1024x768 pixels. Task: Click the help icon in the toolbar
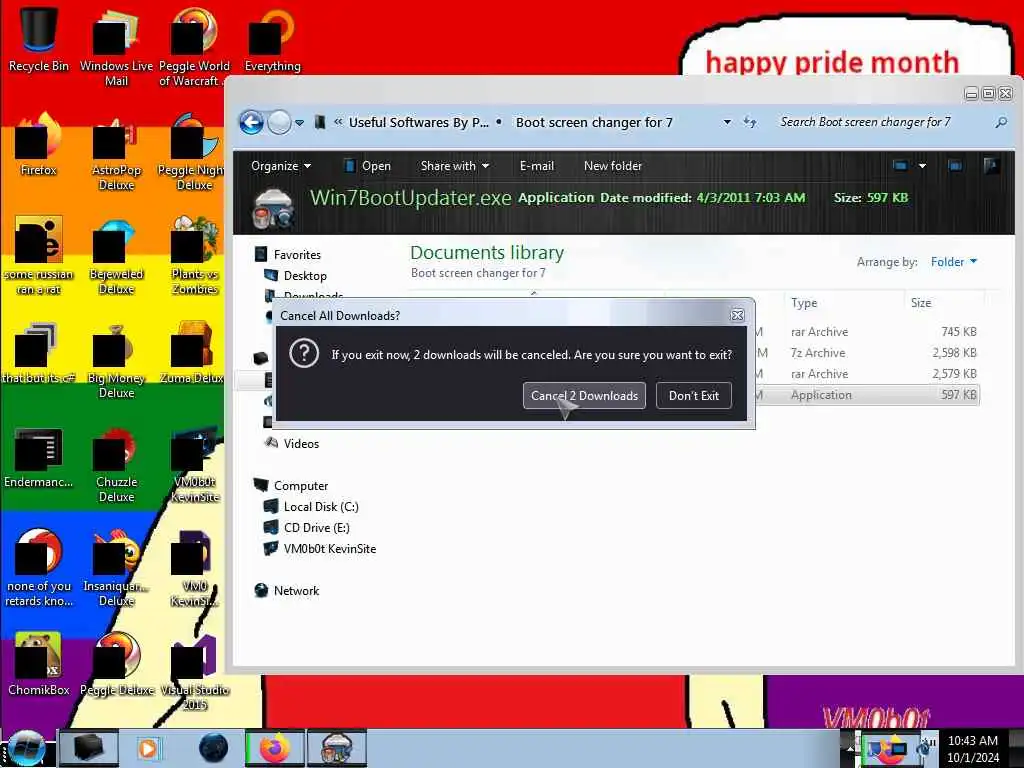coord(991,166)
